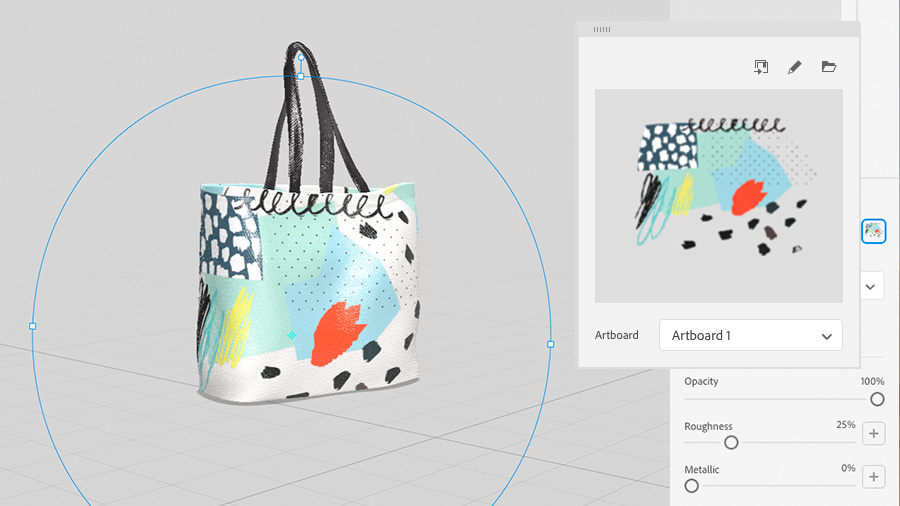Click the artwork preview thumbnail in the popup

tap(719, 196)
